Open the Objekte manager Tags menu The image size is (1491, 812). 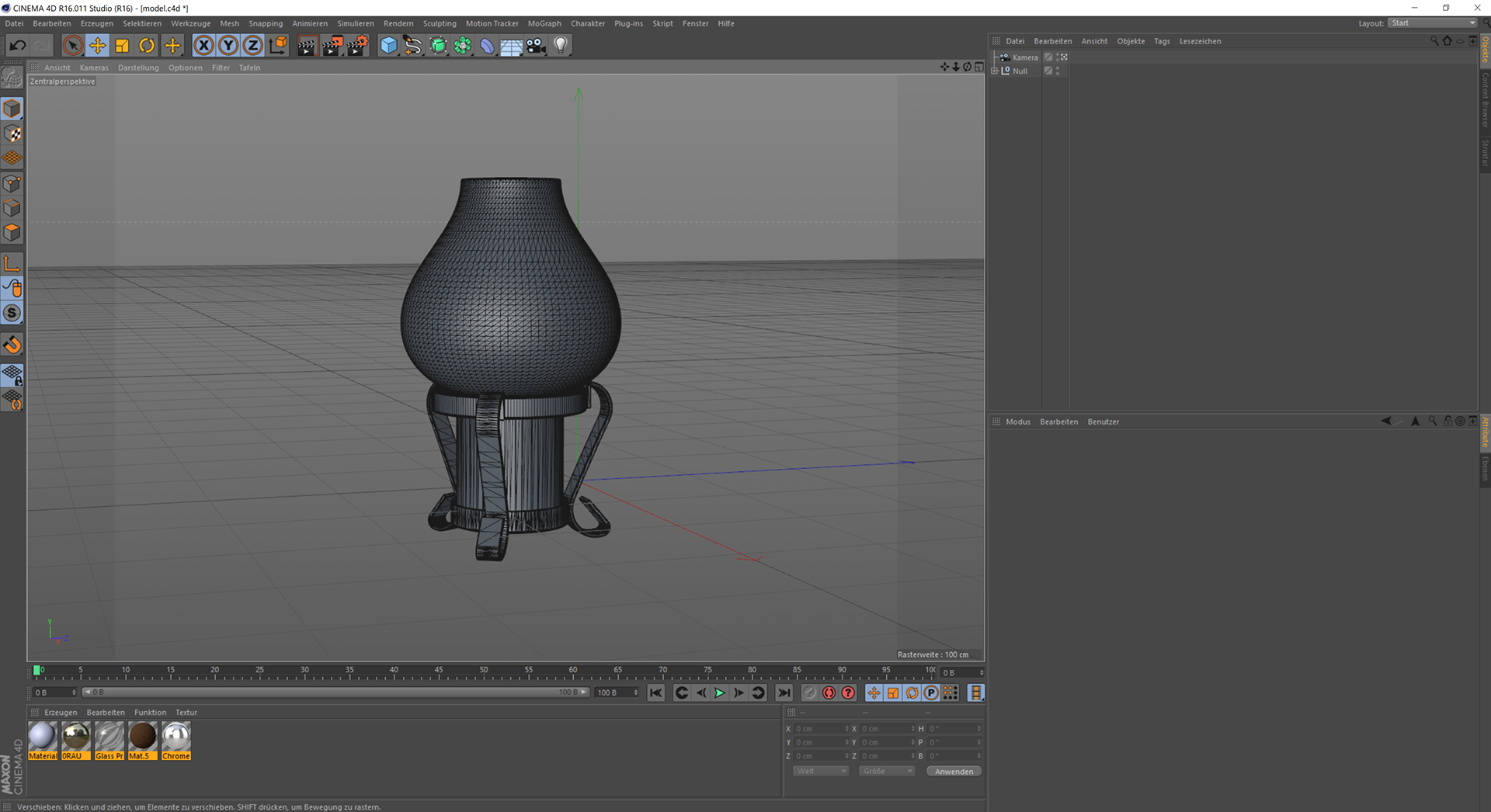tap(1162, 41)
